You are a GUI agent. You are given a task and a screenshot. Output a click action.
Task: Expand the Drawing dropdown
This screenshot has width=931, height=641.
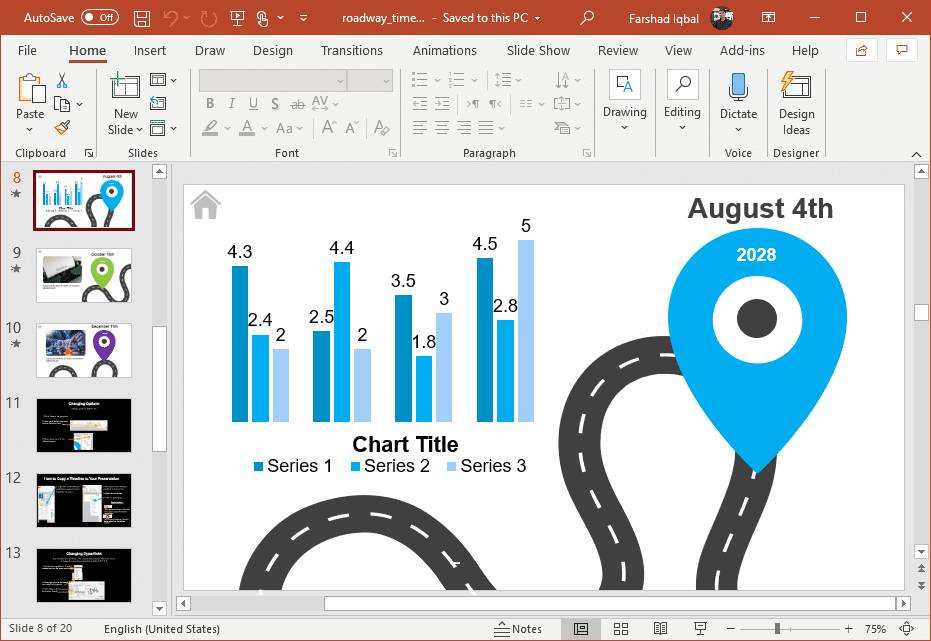[625, 127]
